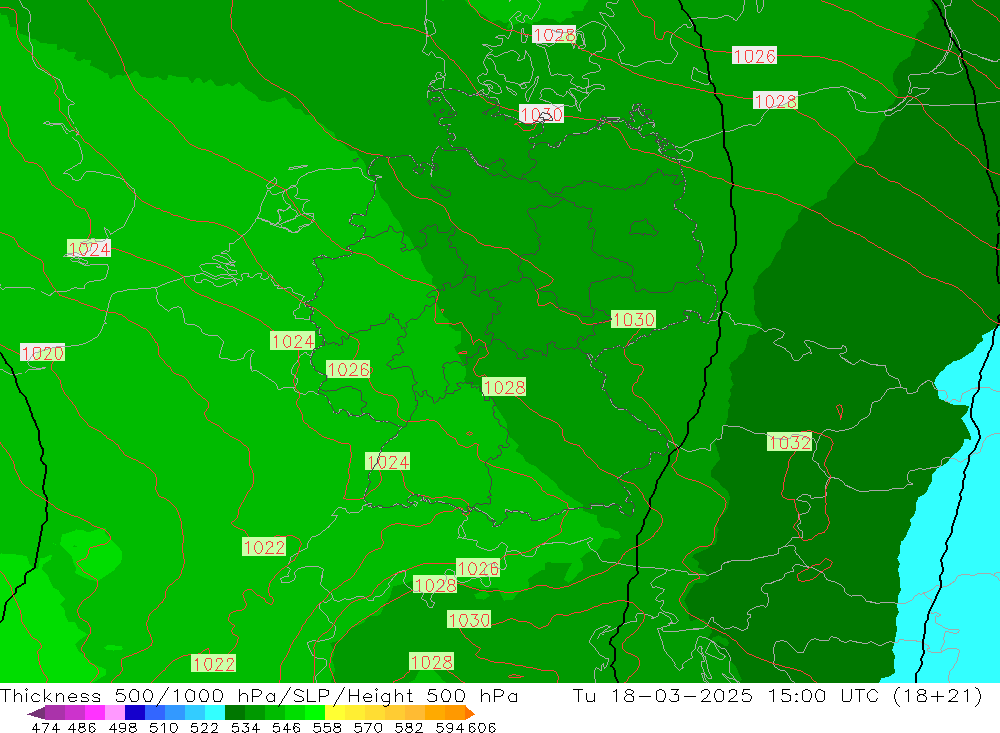This screenshot has height=733, width=1000.
Task: Click the 570 legend value
Action: (368, 728)
